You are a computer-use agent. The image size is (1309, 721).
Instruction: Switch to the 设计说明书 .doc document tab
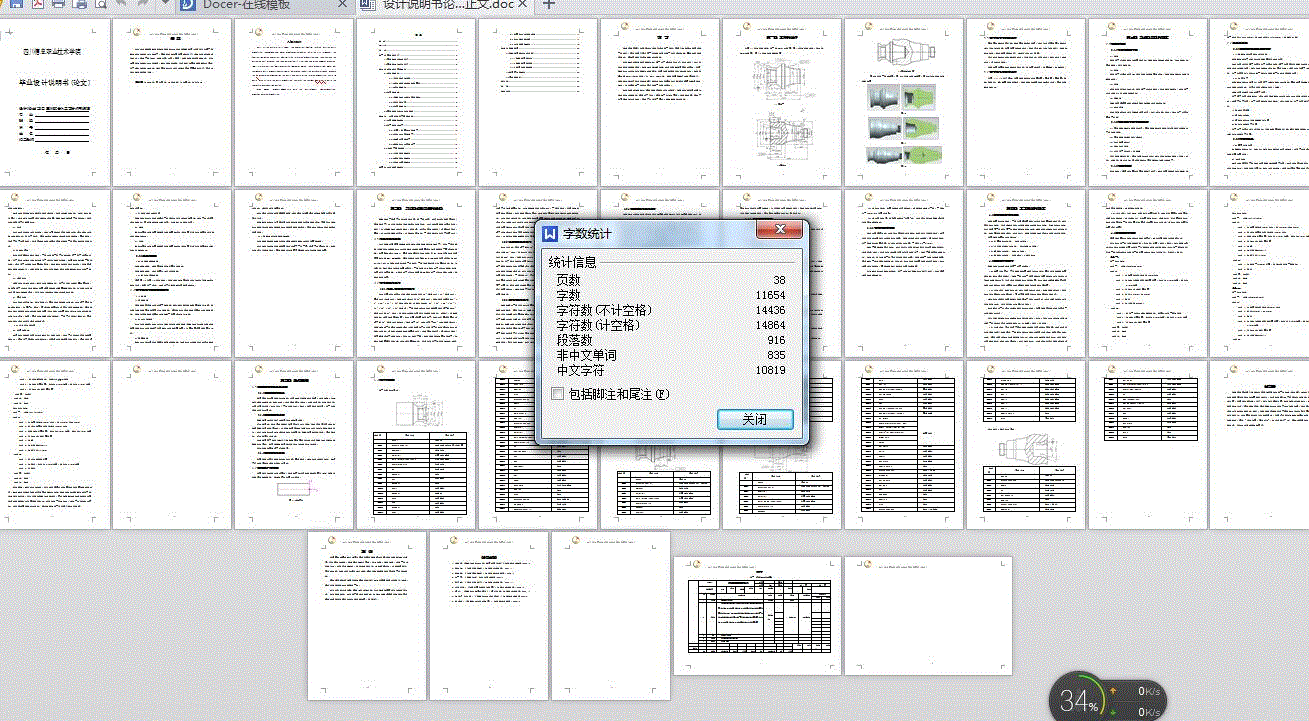(445, 5)
